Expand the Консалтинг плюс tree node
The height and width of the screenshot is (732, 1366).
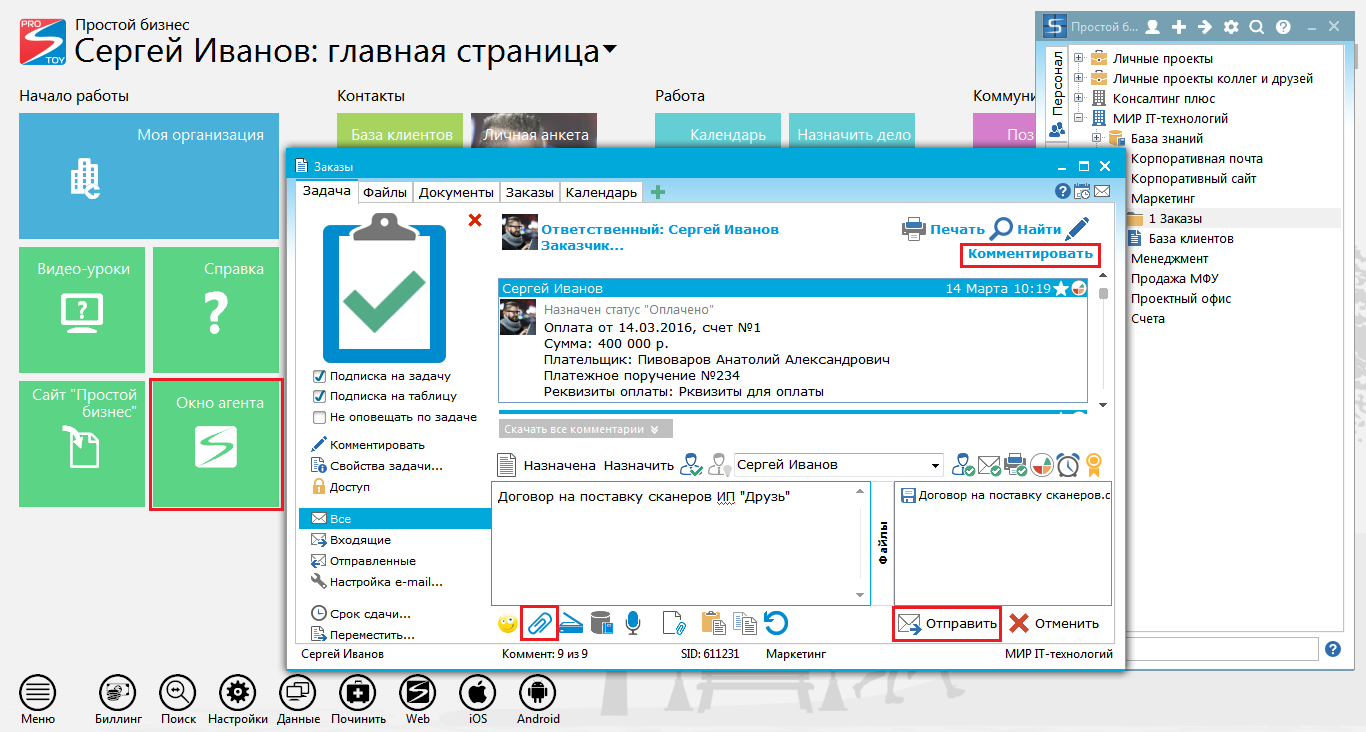(x=1079, y=98)
